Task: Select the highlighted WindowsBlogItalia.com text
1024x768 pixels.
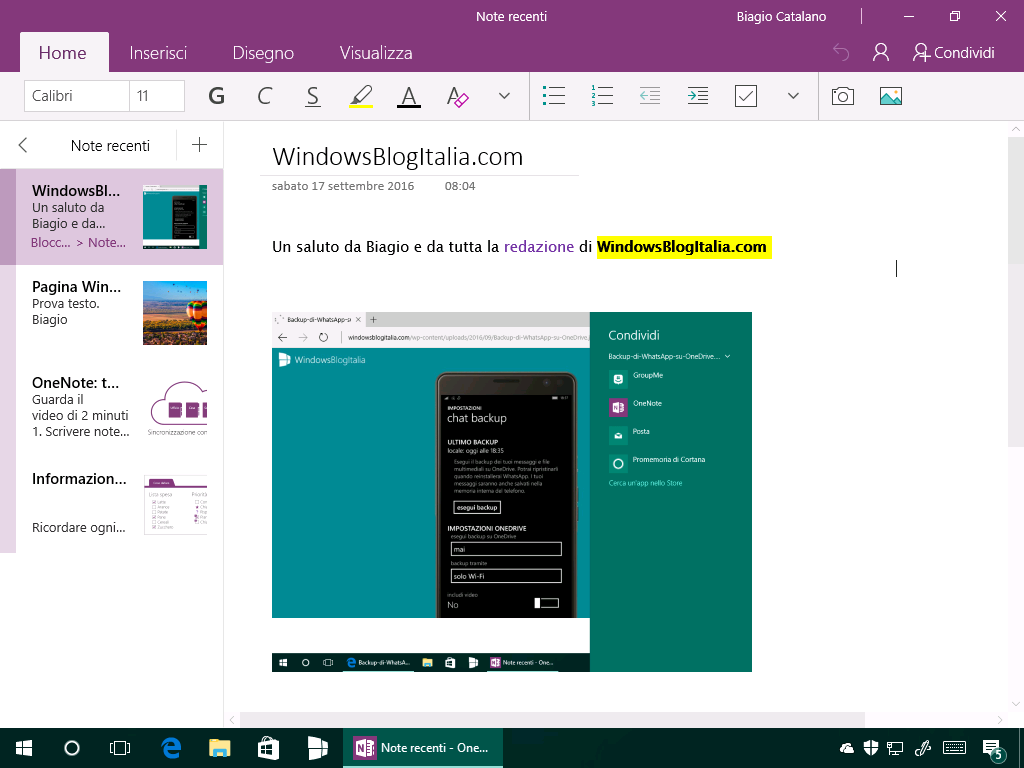Action: [x=682, y=247]
